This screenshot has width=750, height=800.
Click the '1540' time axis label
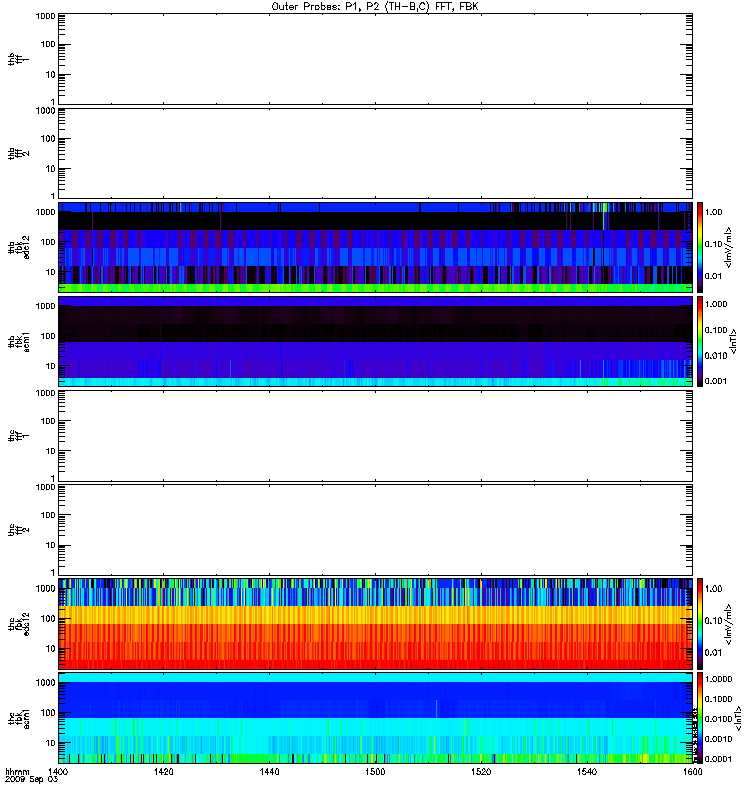click(587, 771)
